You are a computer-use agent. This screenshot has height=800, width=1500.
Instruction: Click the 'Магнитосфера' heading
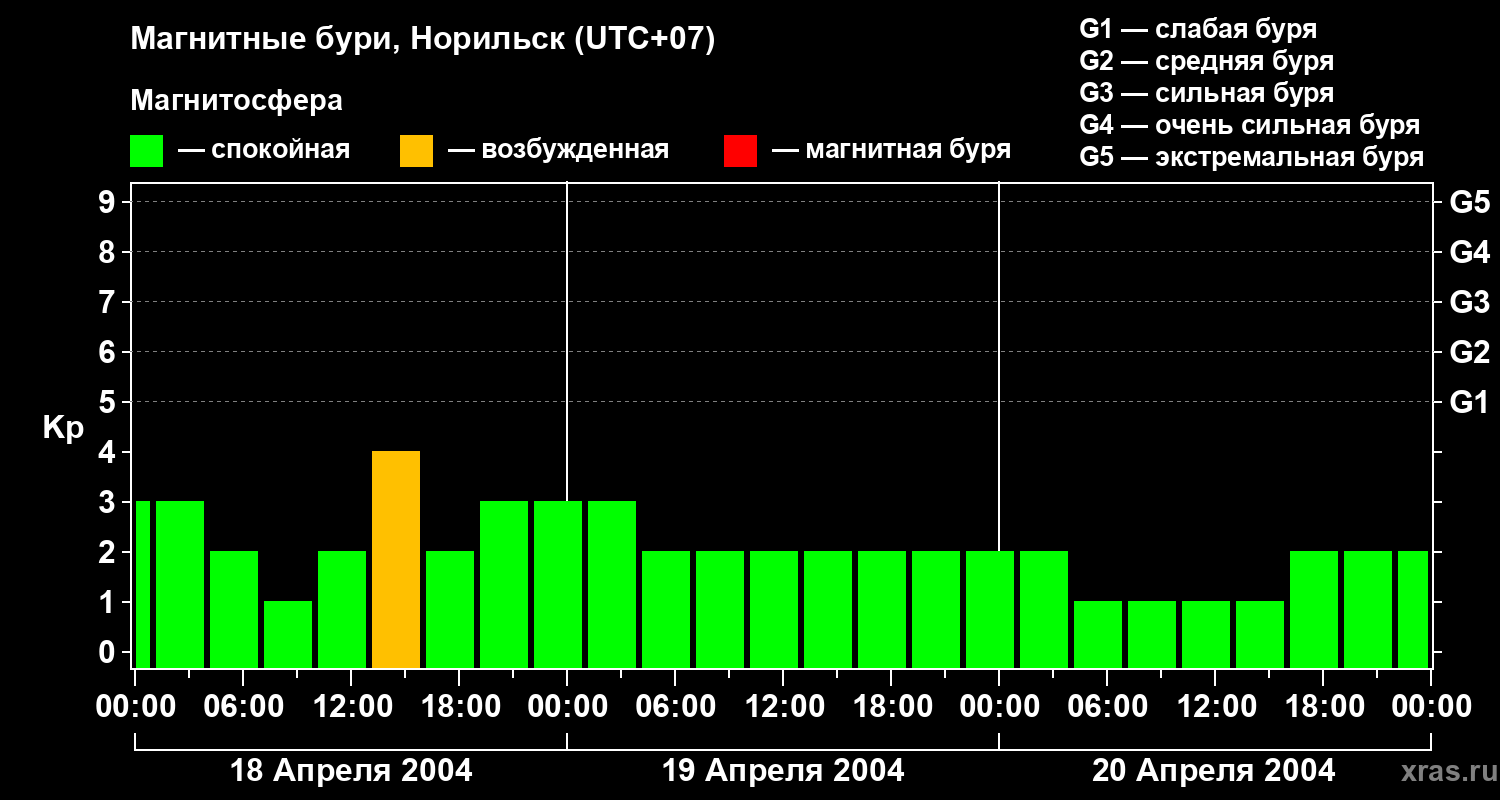(x=237, y=101)
